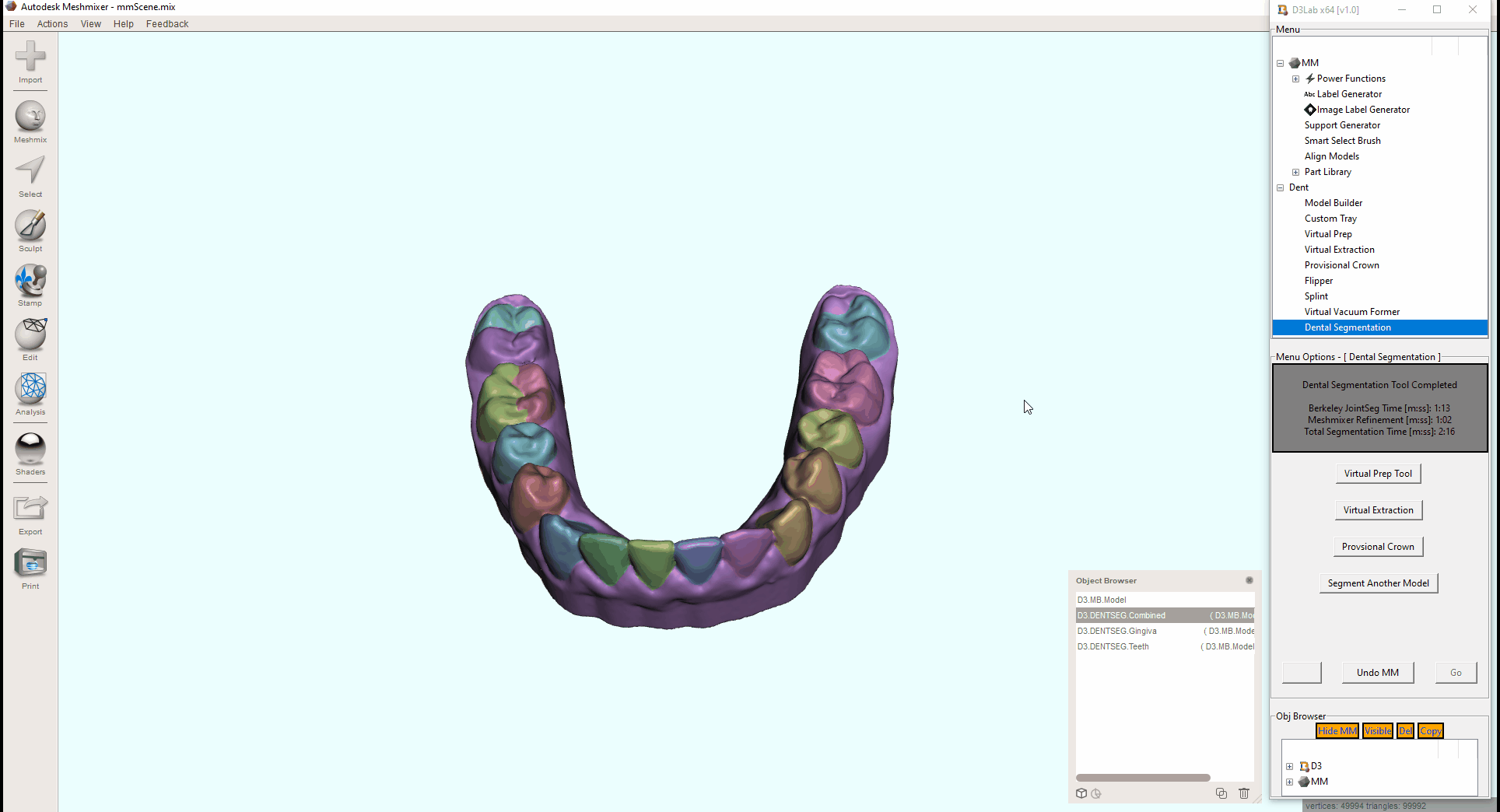Image resolution: width=1500 pixels, height=812 pixels.
Task: Expand the D3 node in Obj Browser
Action: click(x=1290, y=766)
